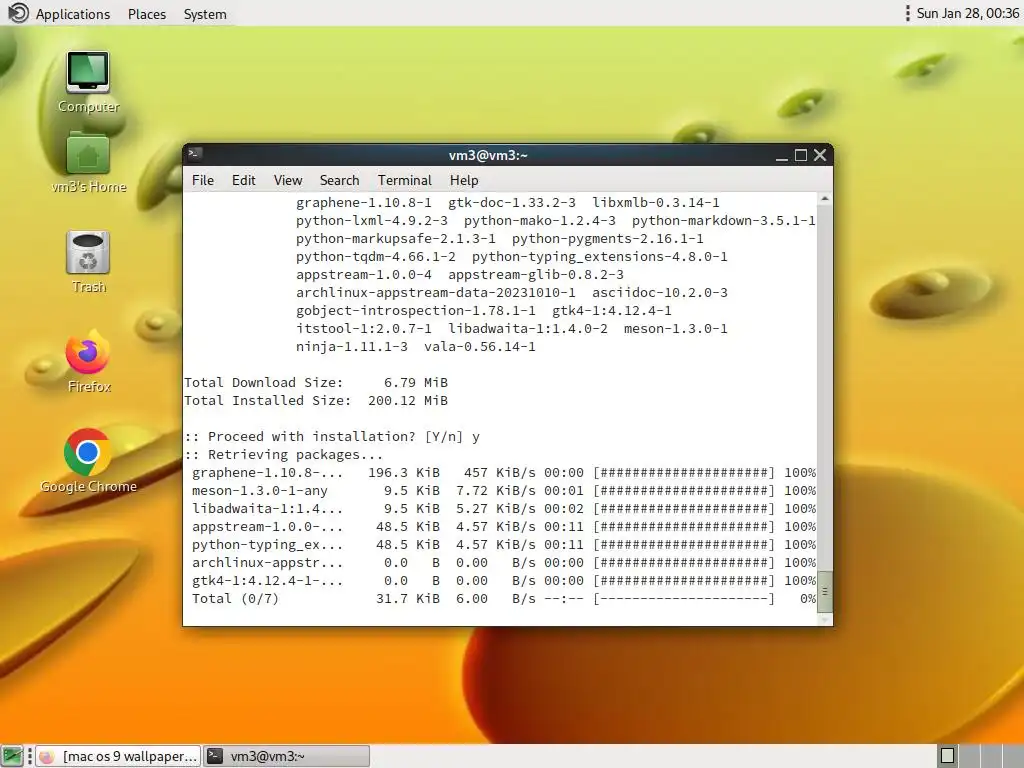Click the empty Total (0/7) progress bar
Image resolution: width=1024 pixels, height=768 pixels.
[x=684, y=599]
